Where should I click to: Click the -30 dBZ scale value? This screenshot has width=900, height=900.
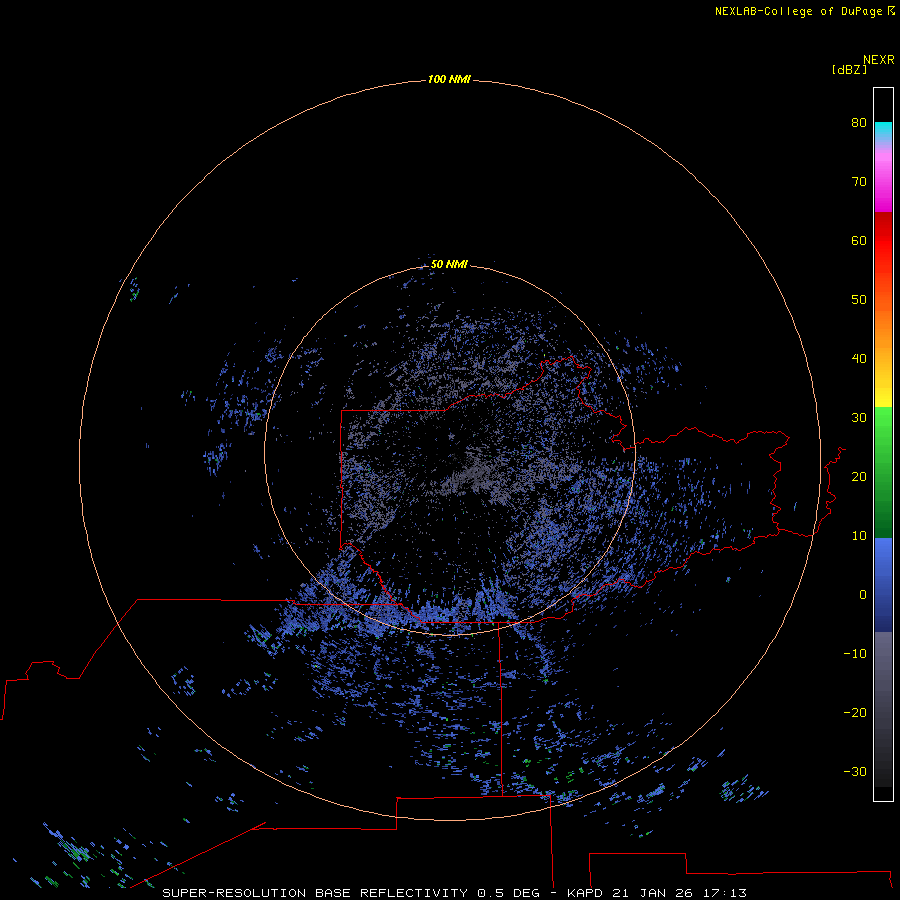(x=855, y=771)
